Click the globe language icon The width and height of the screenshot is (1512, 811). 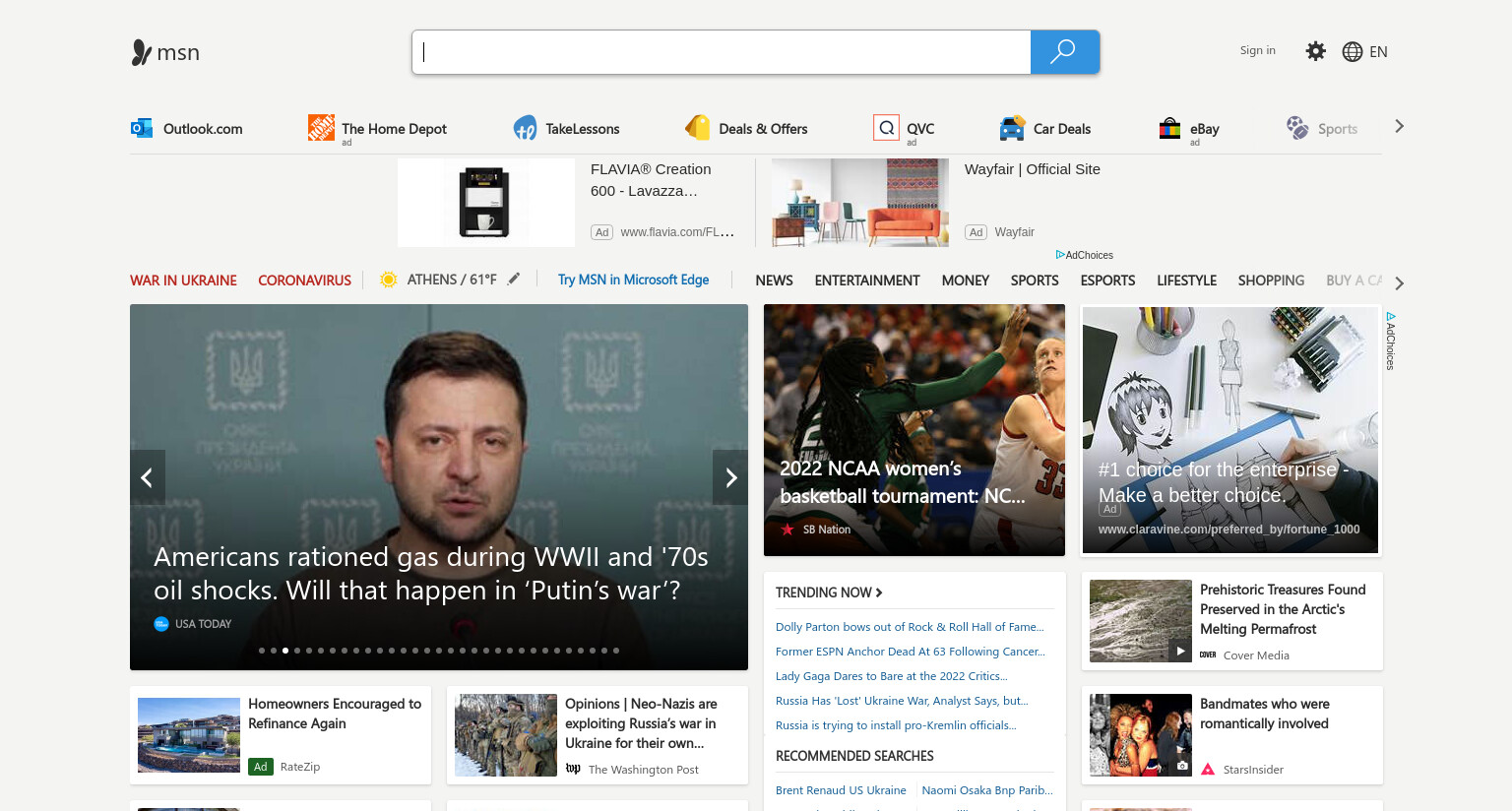tap(1353, 52)
